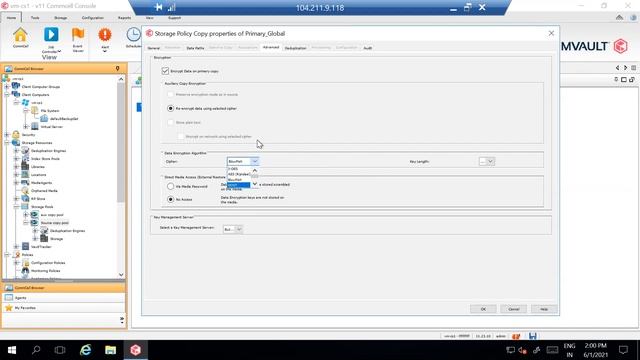Open the Storage ribbon tab
640x360 pixels.
[x=60, y=18]
